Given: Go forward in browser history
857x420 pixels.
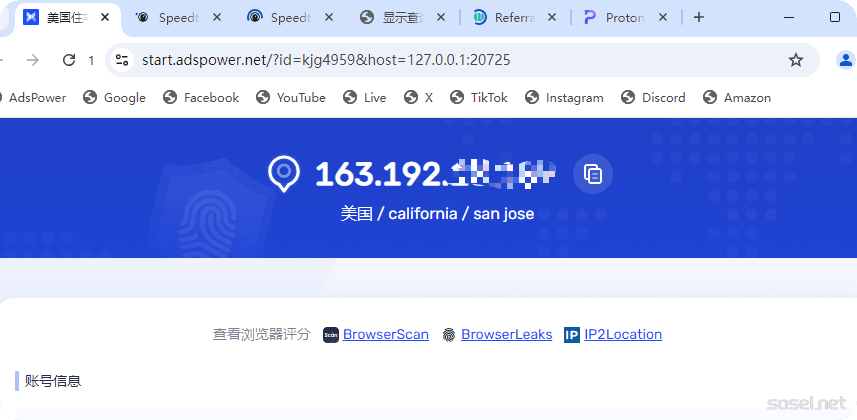Looking at the screenshot, I should coord(33,60).
